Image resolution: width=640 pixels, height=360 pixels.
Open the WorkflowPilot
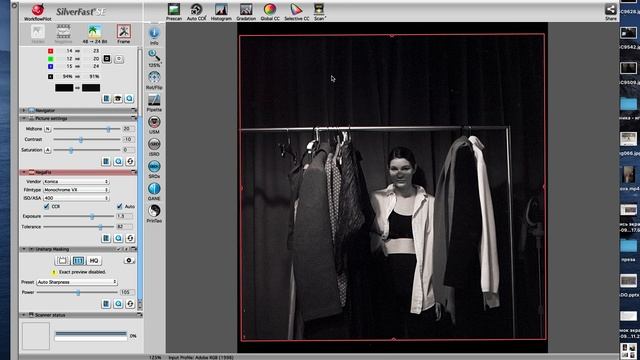click(x=38, y=12)
